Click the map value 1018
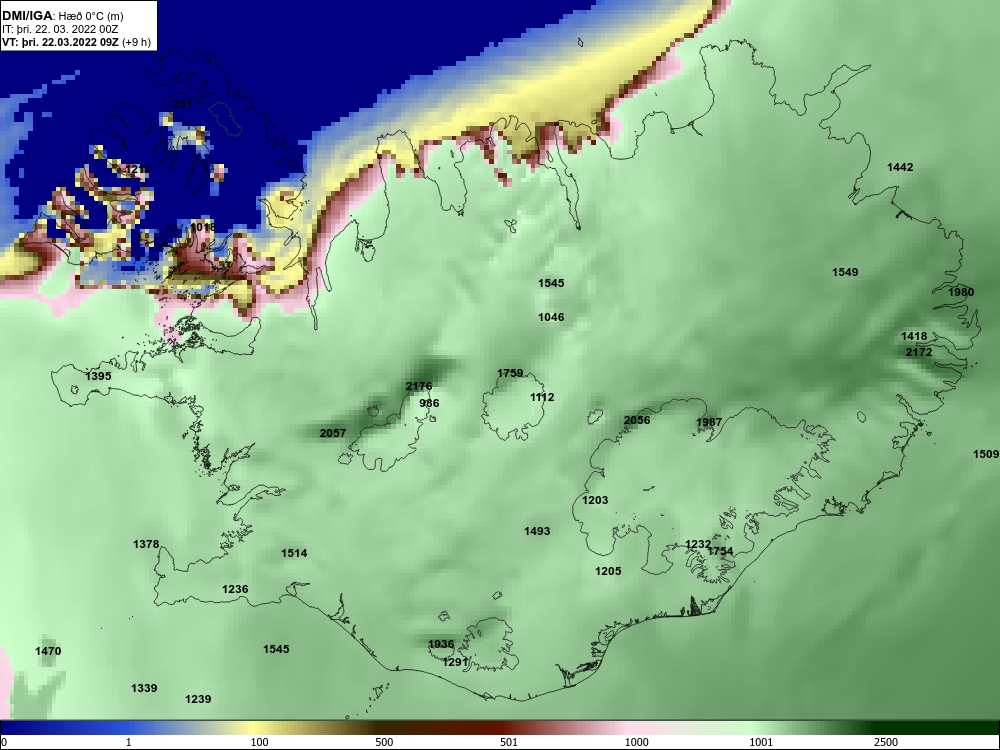The height and width of the screenshot is (750, 1000). (203, 227)
